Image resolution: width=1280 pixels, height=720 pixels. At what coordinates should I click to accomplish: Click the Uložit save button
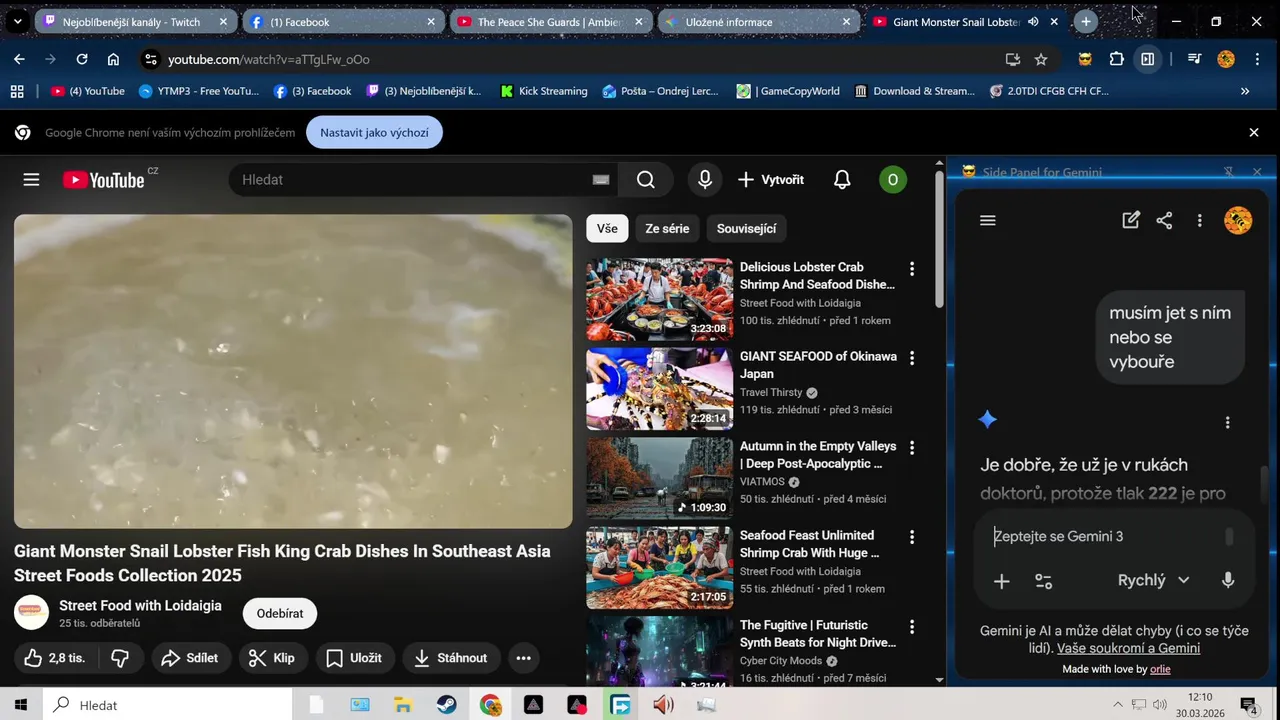355,658
